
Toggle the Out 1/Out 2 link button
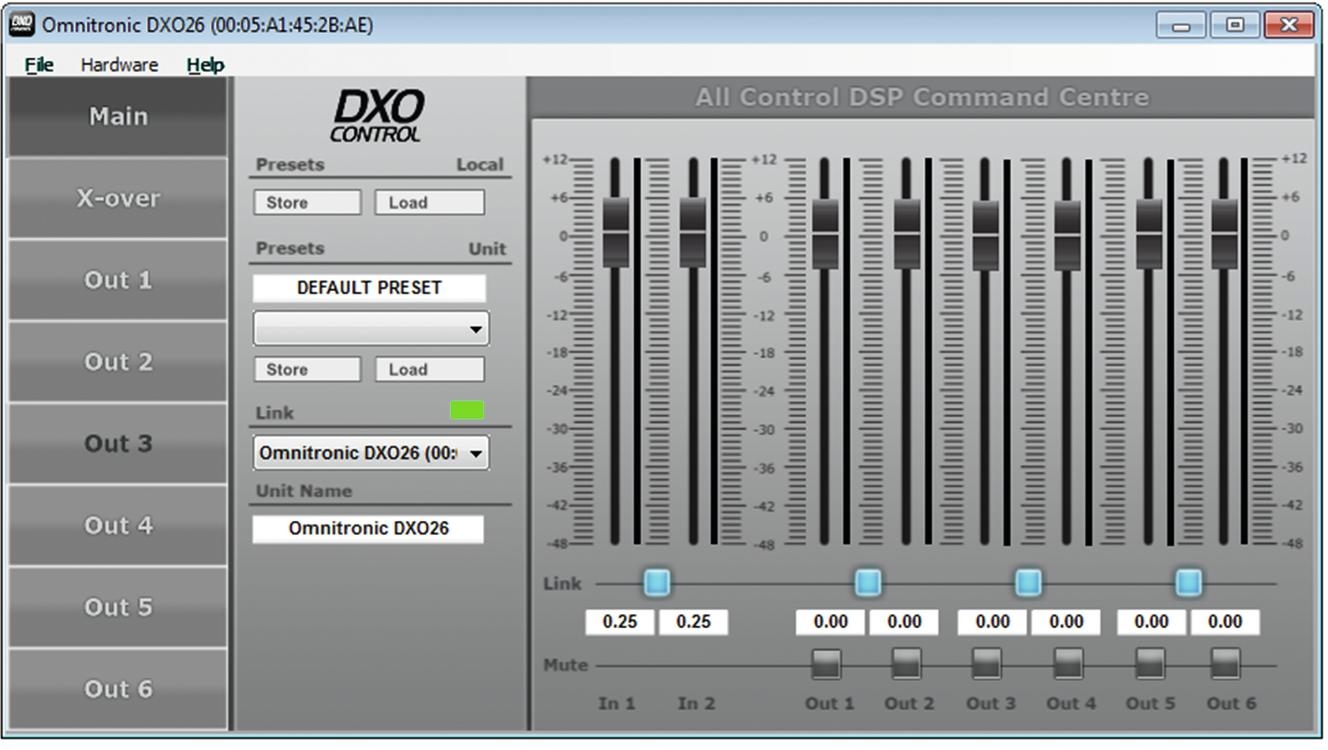(868, 582)
